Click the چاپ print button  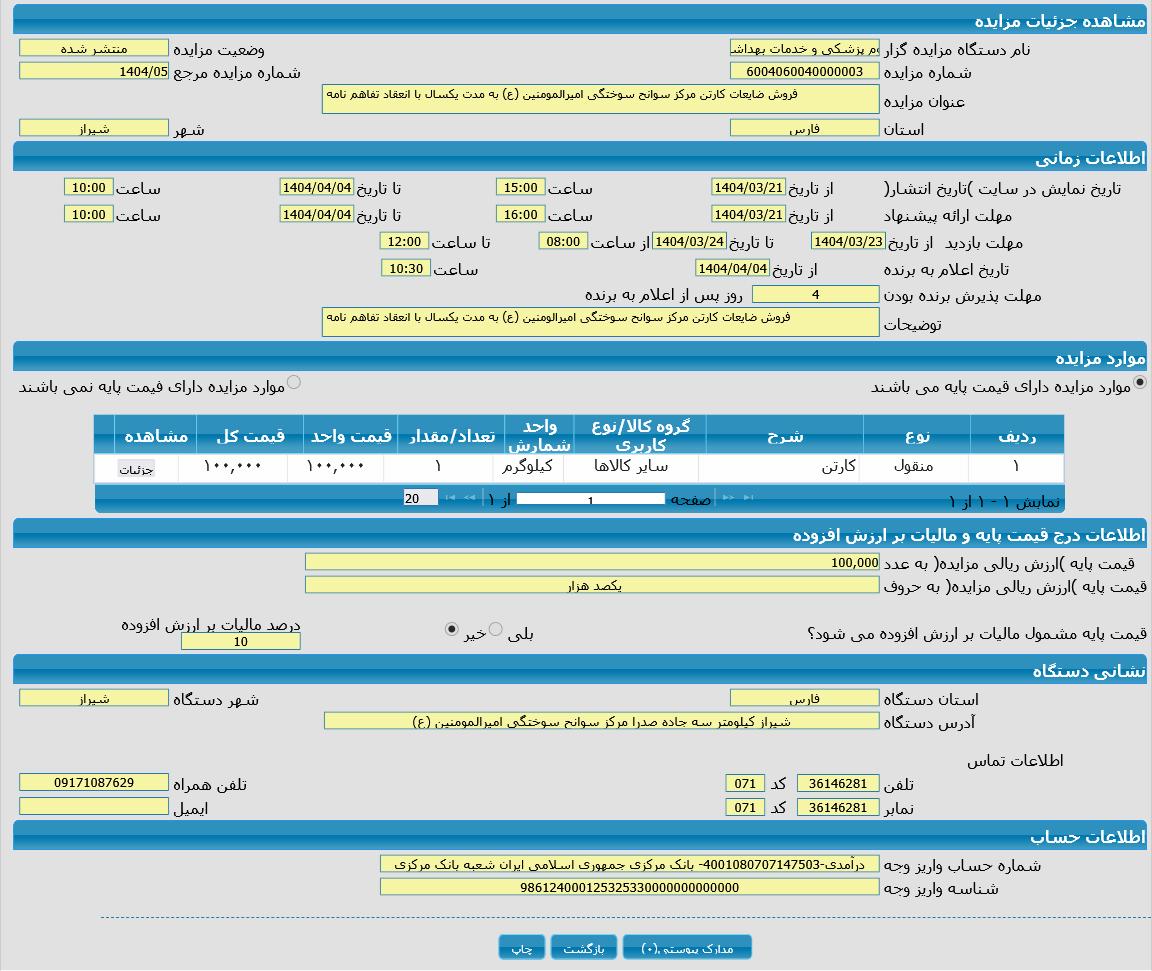[521, 947]
